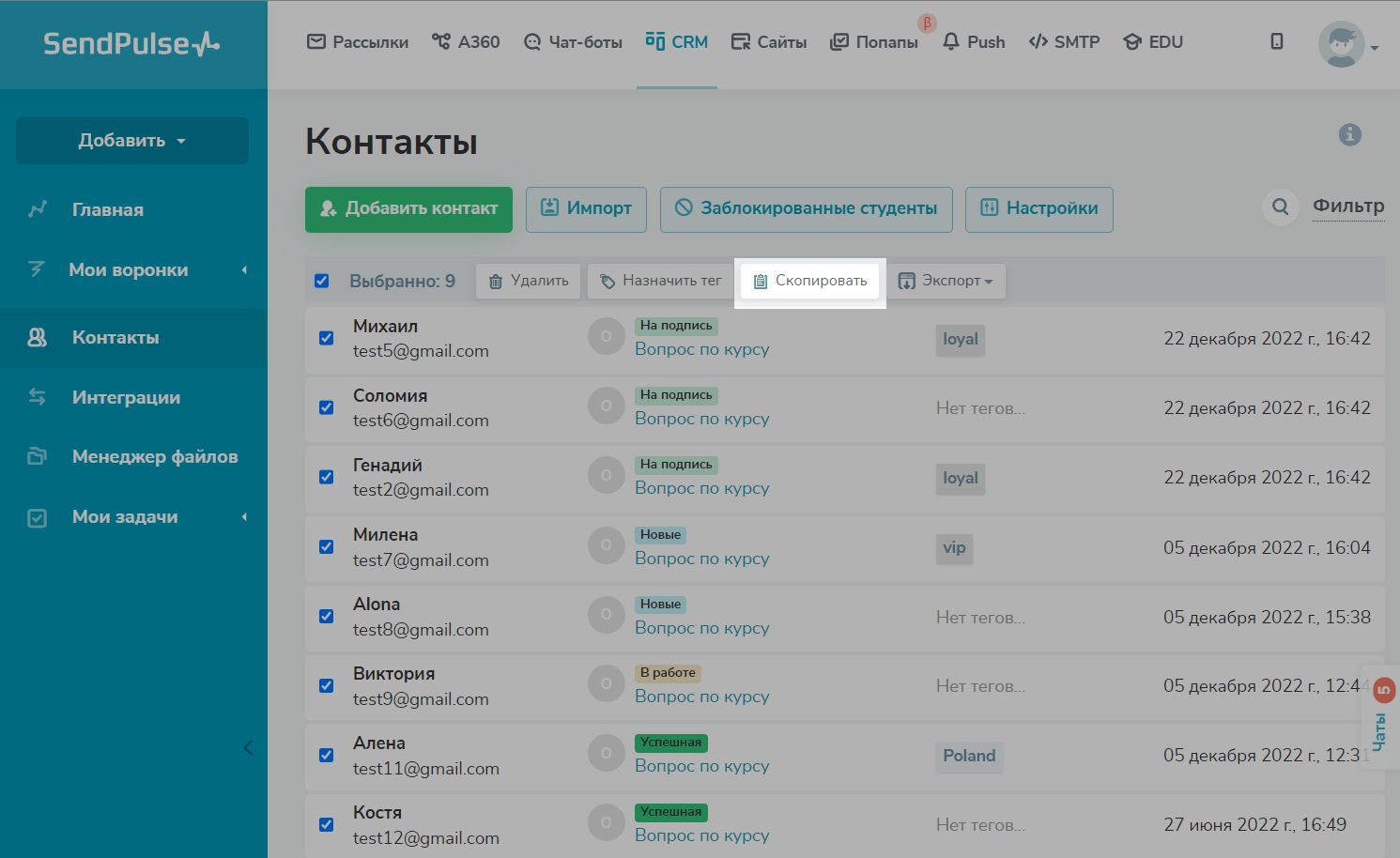This screenshot has width=1400, height=858.
Task: Open the Попапы section
Action: pos(874,42)
